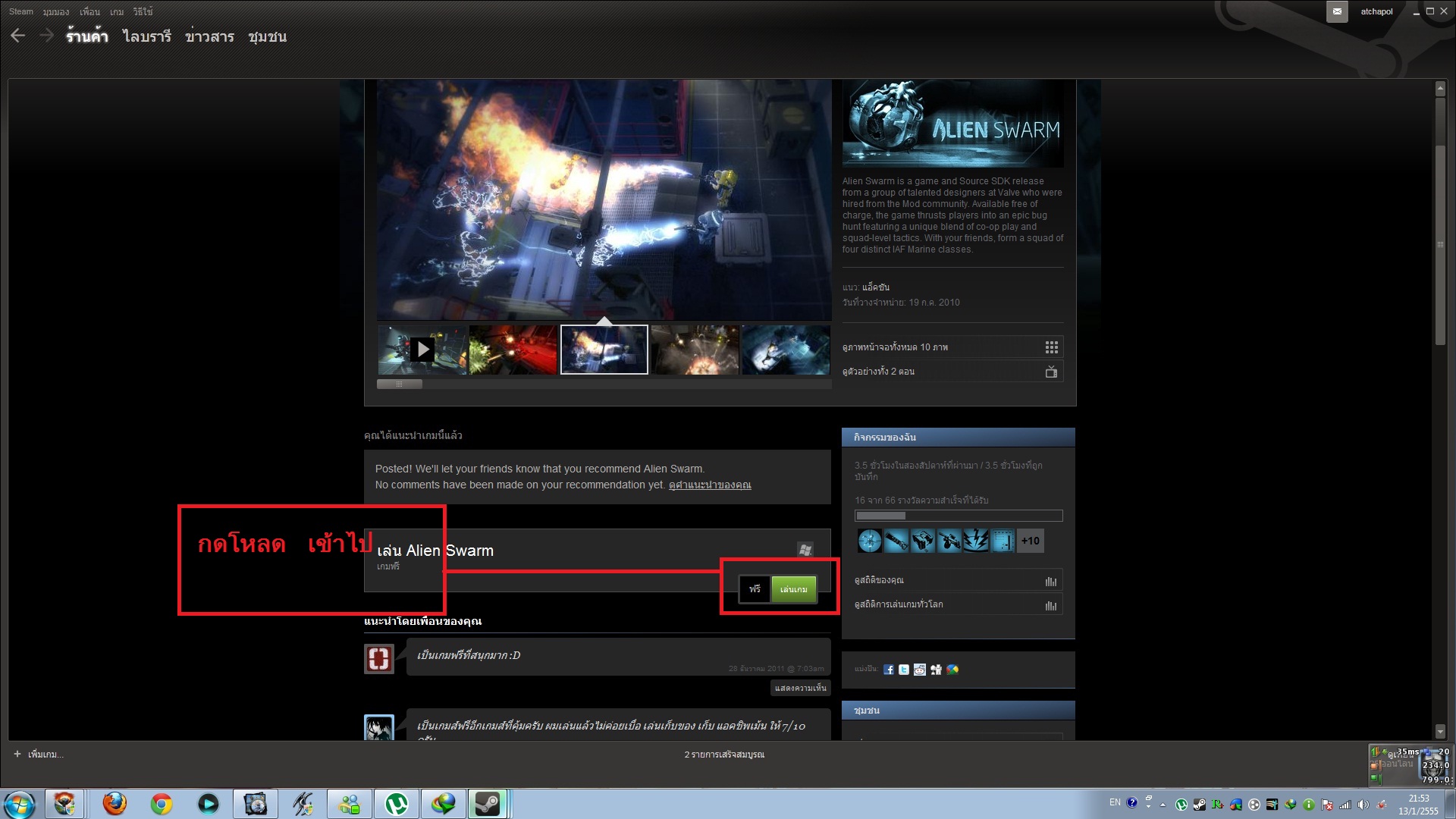Open the sixth achievement icon
Image resolution: width=1456 pixels, height=819 pixels.
(x=1003, y=541)
